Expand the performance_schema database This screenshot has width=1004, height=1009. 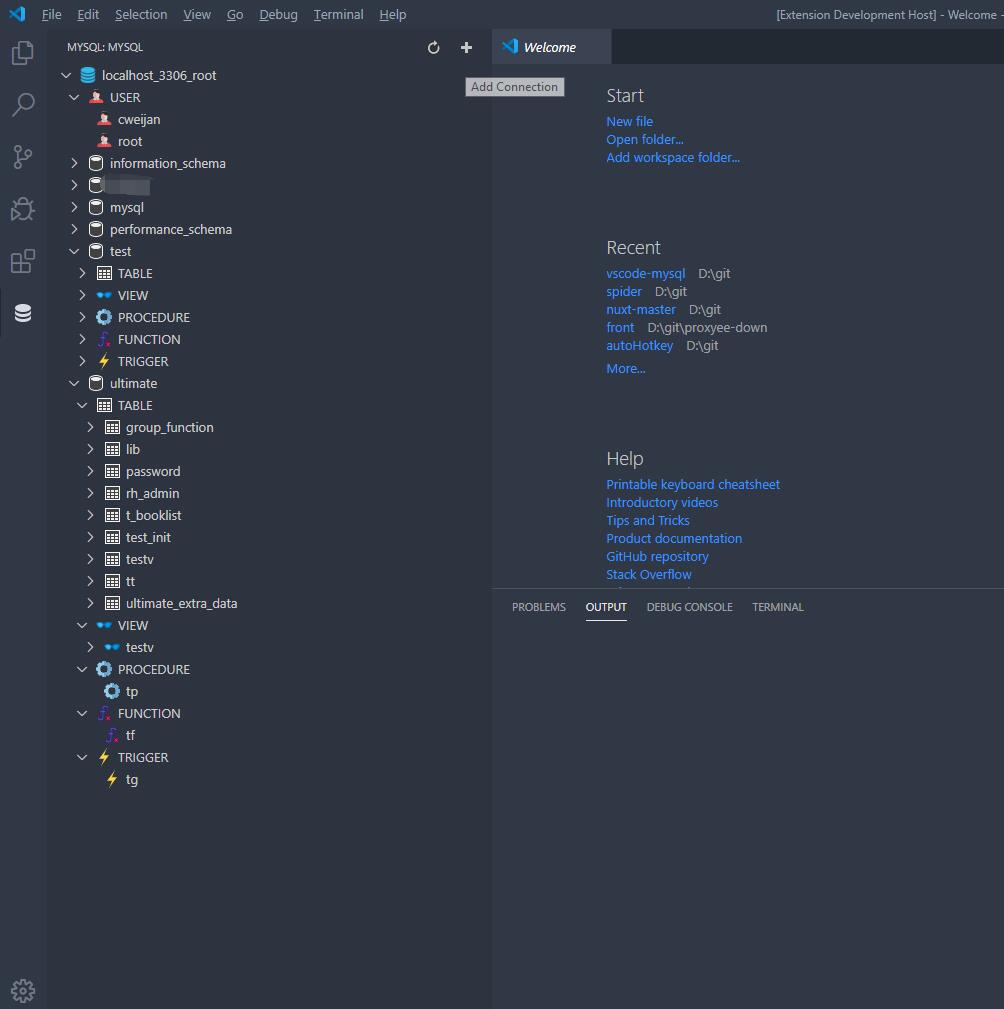tap(74, 229)
